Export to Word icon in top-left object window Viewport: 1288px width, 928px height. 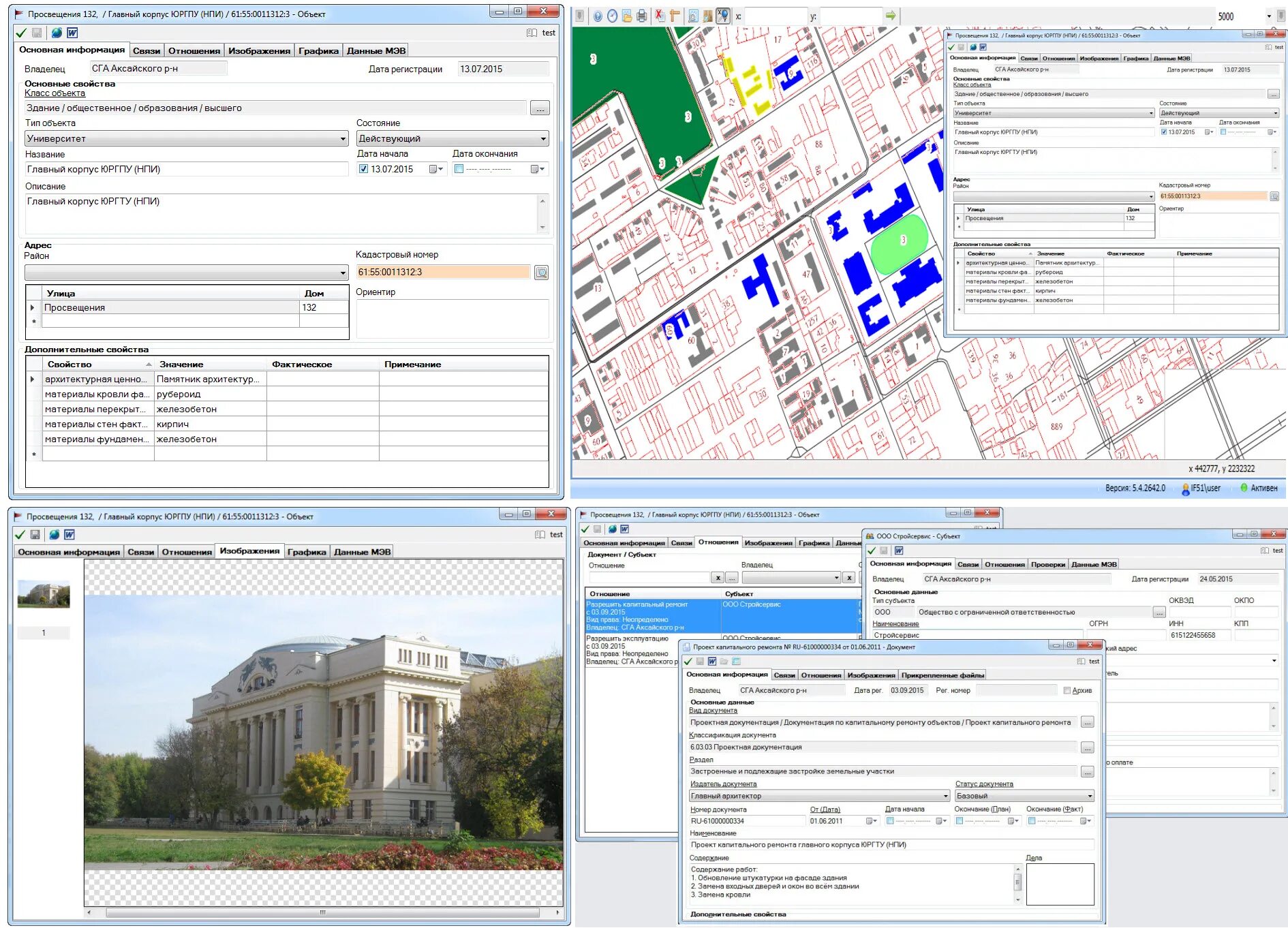point(72,33)
